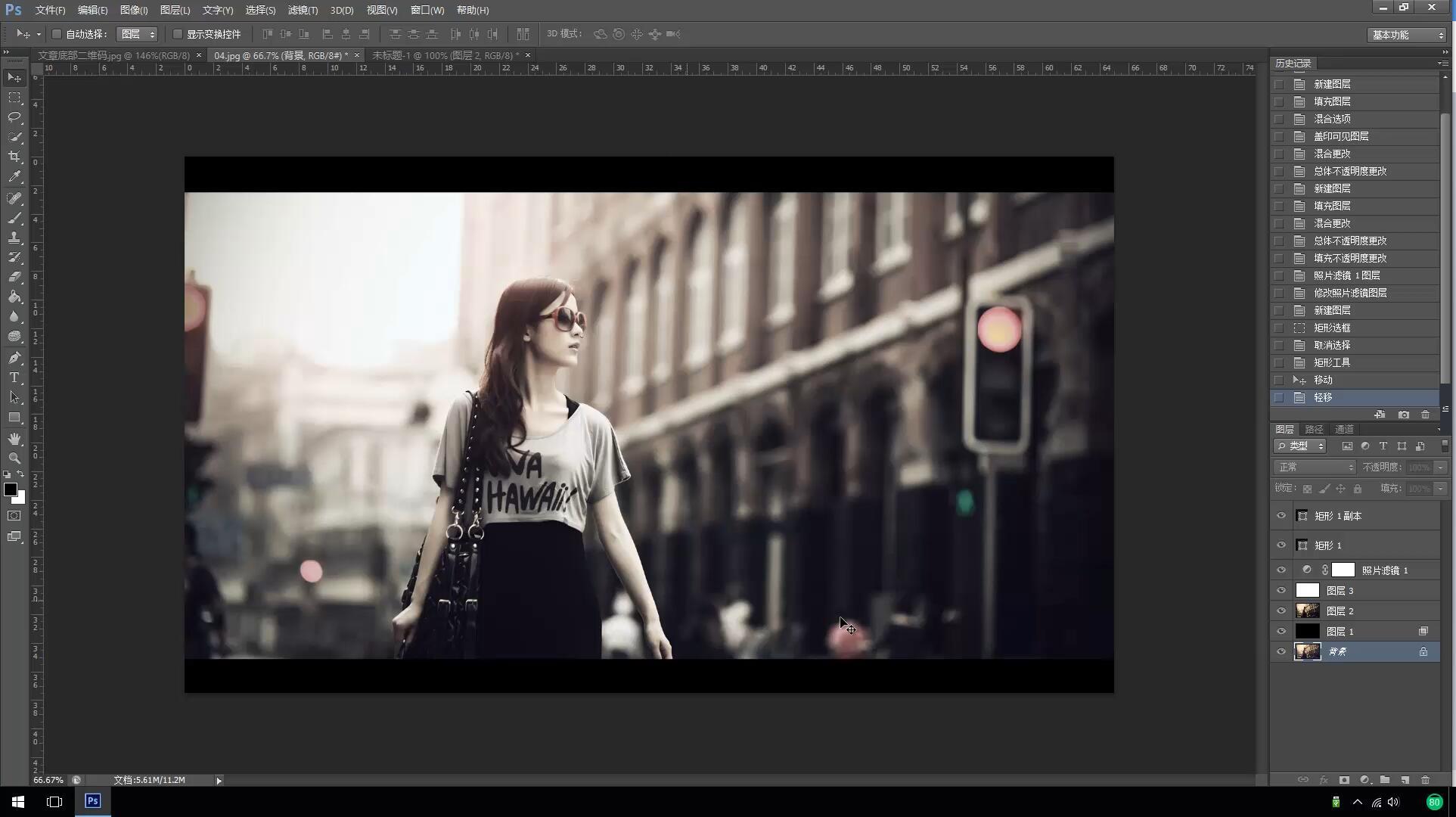Select the 矩形 1 副本 layer
Screen dimensions: 1456x817
click(1337, 516)
